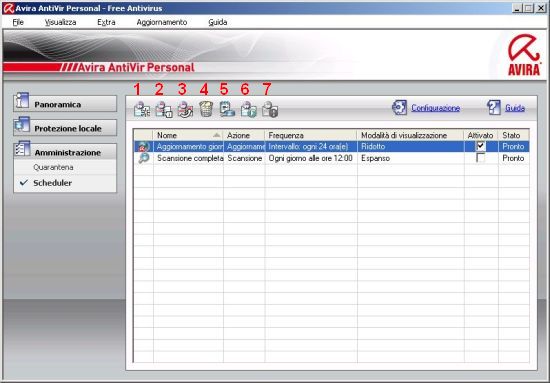Click the magnifier icon of the Scansione completa row

144,158
